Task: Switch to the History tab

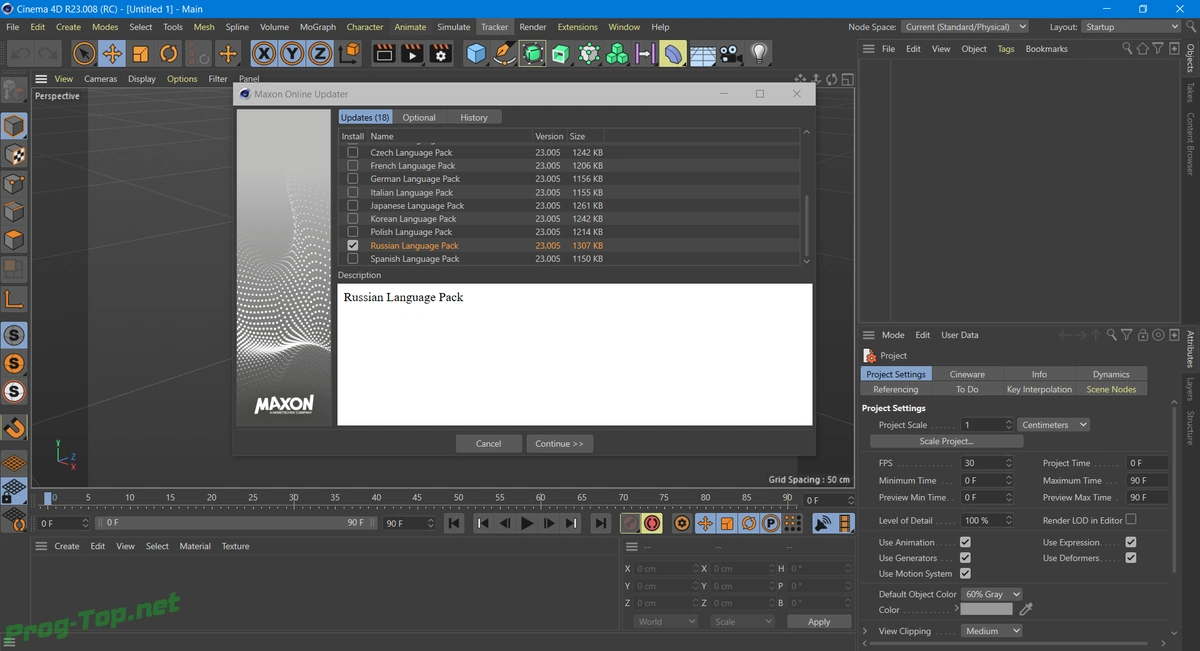Action: point(474,117)
